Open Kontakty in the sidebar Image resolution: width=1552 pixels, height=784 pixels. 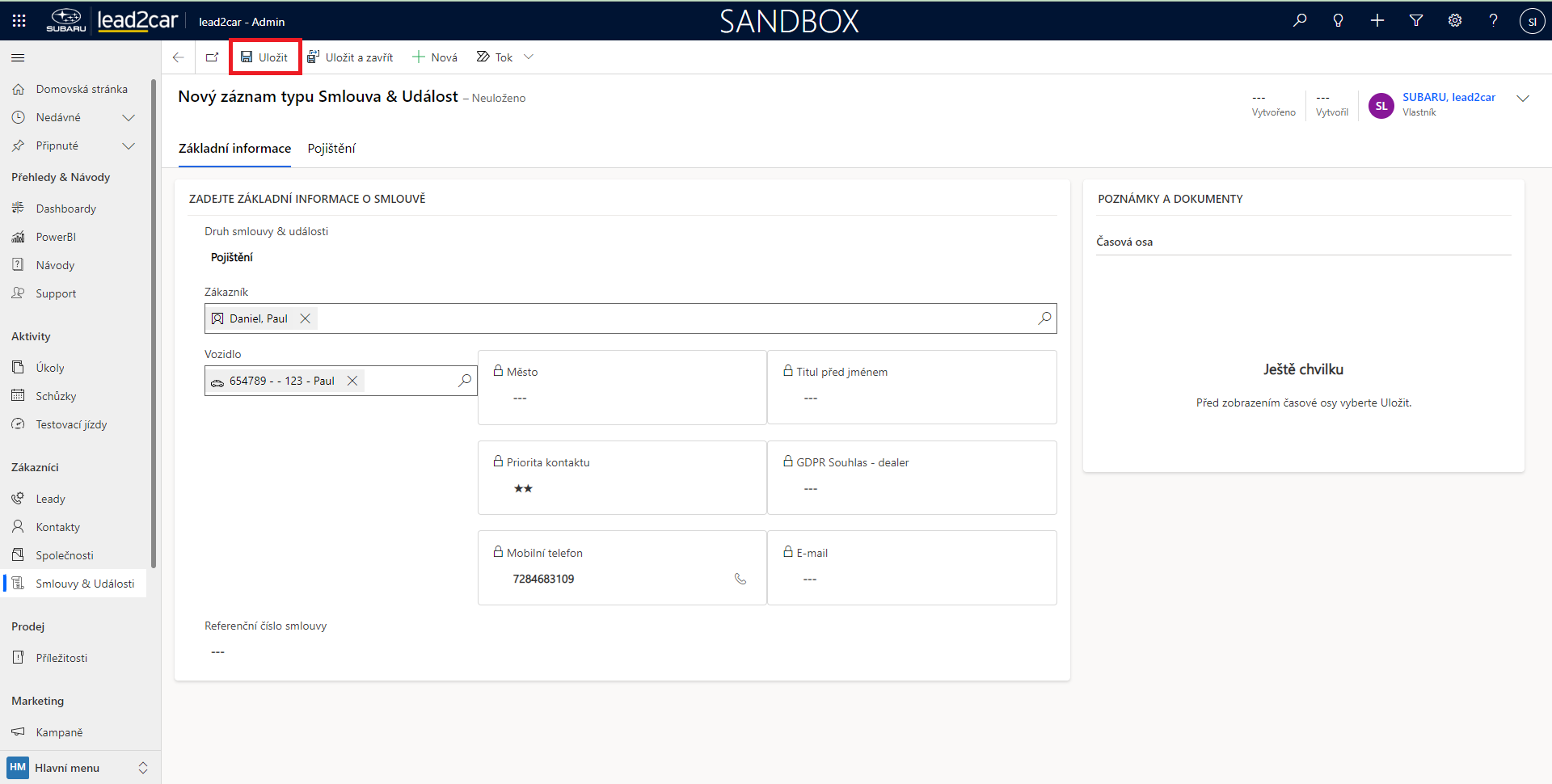coord(57,527)
